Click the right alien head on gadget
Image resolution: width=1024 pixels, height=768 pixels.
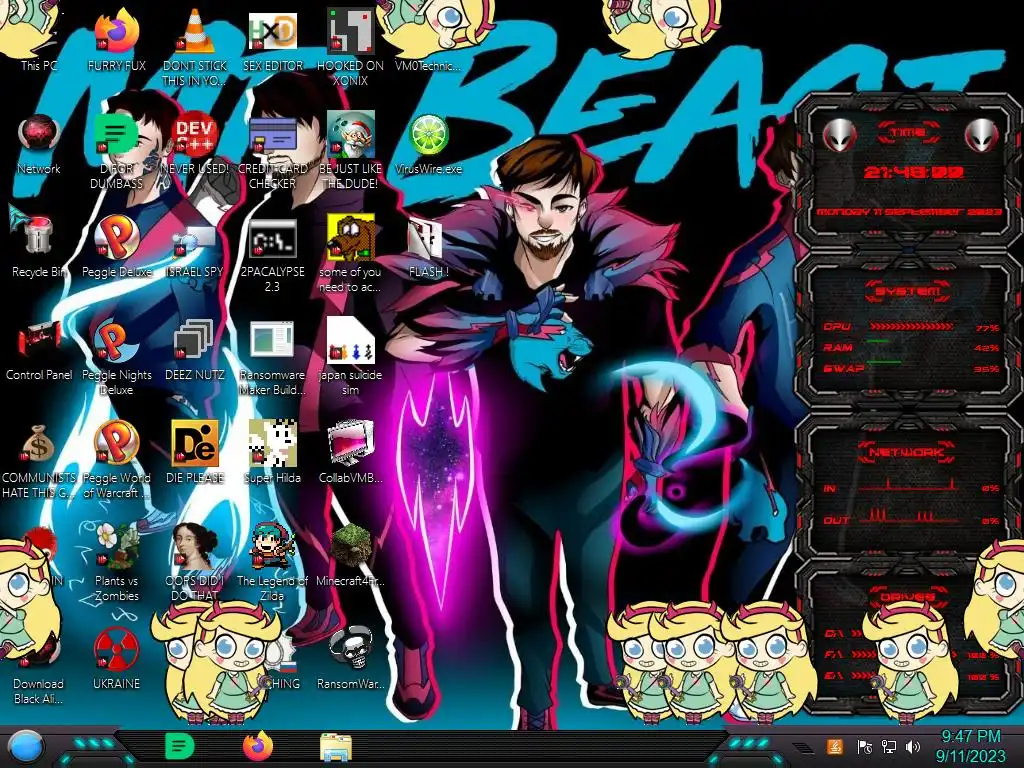(981, 136)
